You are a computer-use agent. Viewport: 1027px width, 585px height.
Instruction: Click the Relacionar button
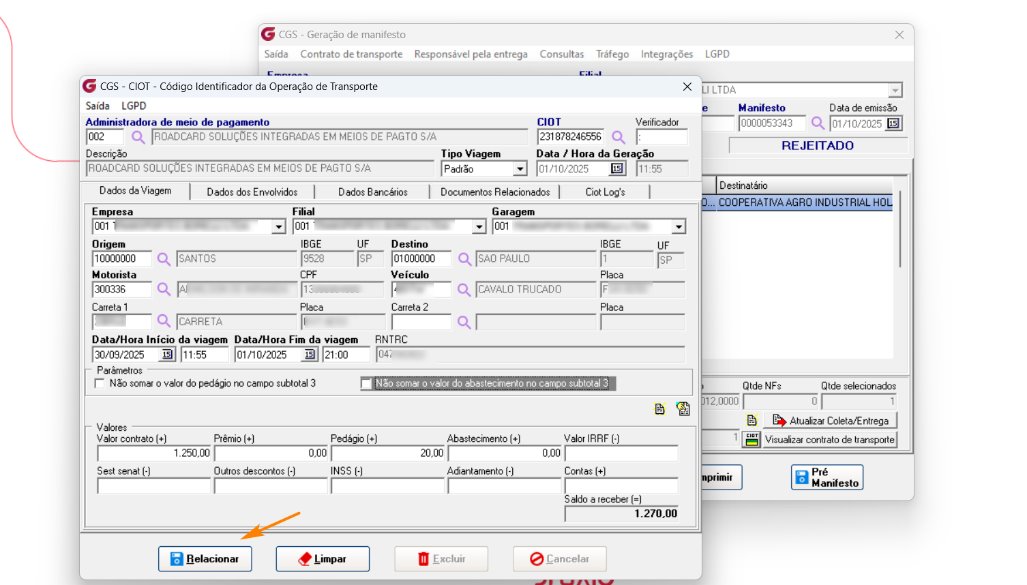(205, 560)
